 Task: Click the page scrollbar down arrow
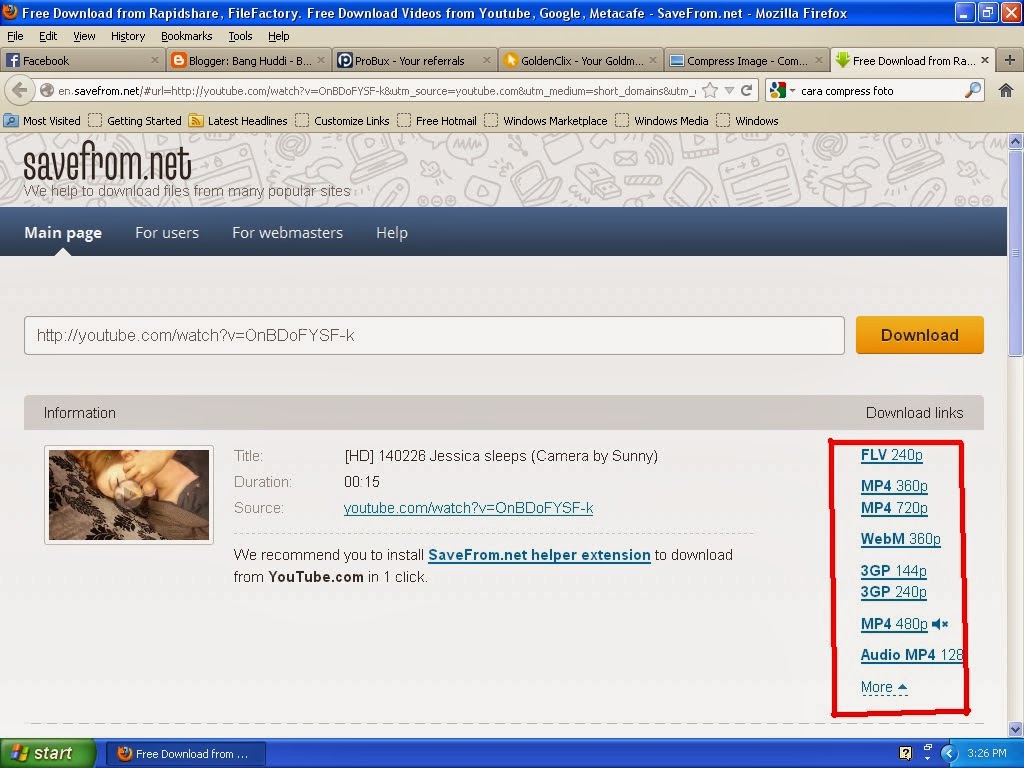pyautogui.click(x=1015, y=729)
